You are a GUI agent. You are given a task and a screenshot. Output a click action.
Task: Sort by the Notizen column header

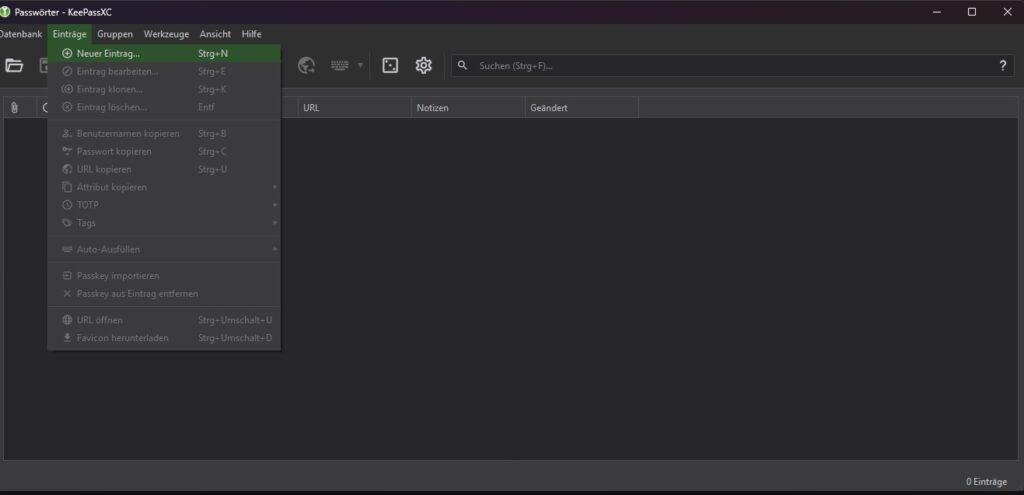[468, 108]
